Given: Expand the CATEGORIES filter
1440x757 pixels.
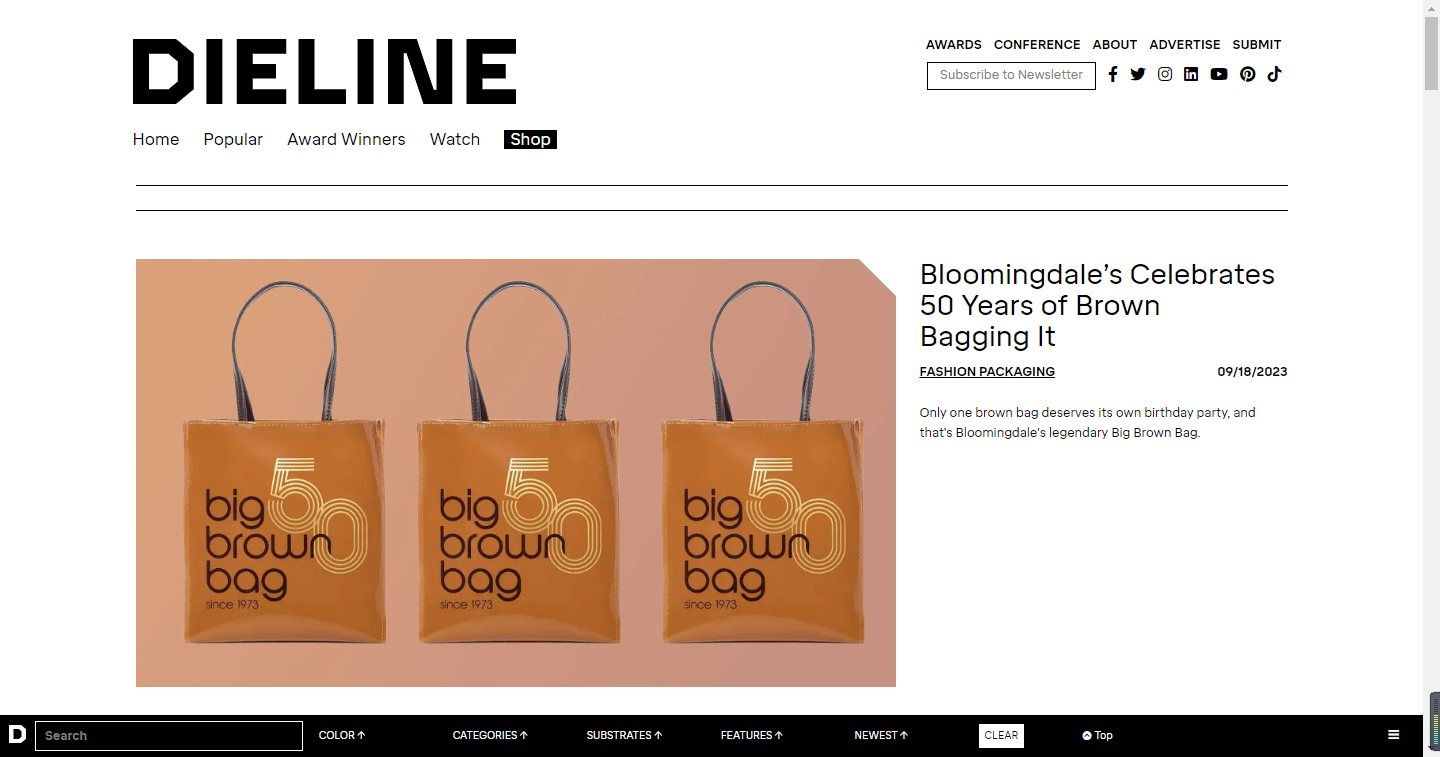Looking at the screenshot, I should point(490,735).
